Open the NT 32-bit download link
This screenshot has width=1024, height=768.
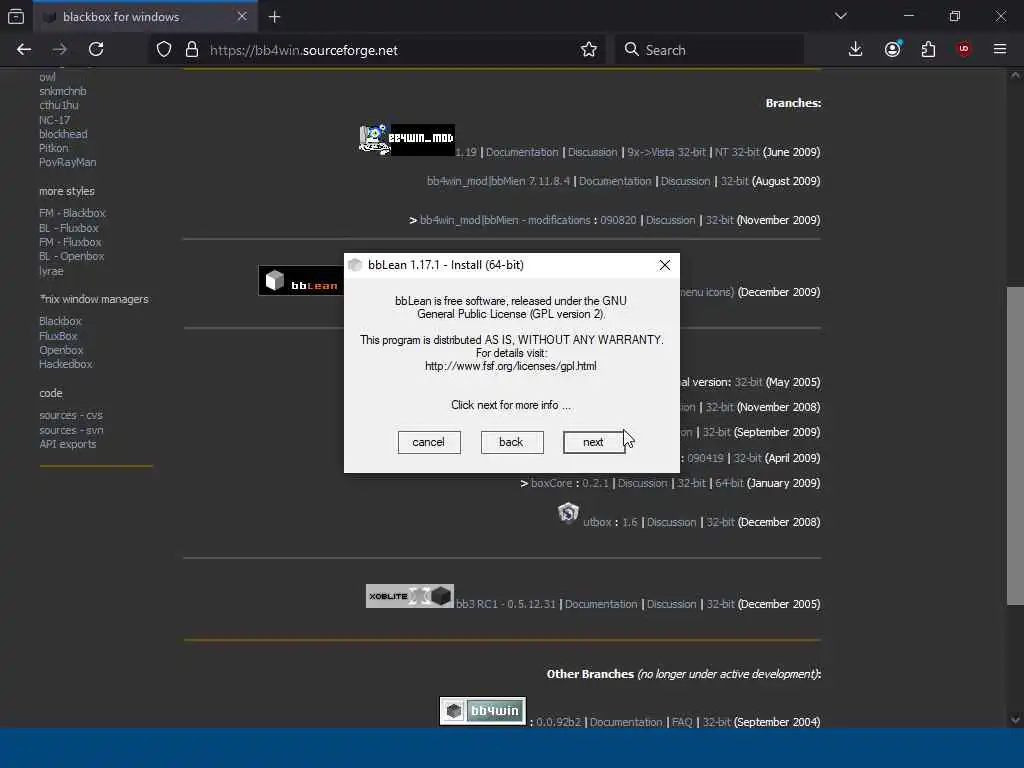[x=737, y=152]
